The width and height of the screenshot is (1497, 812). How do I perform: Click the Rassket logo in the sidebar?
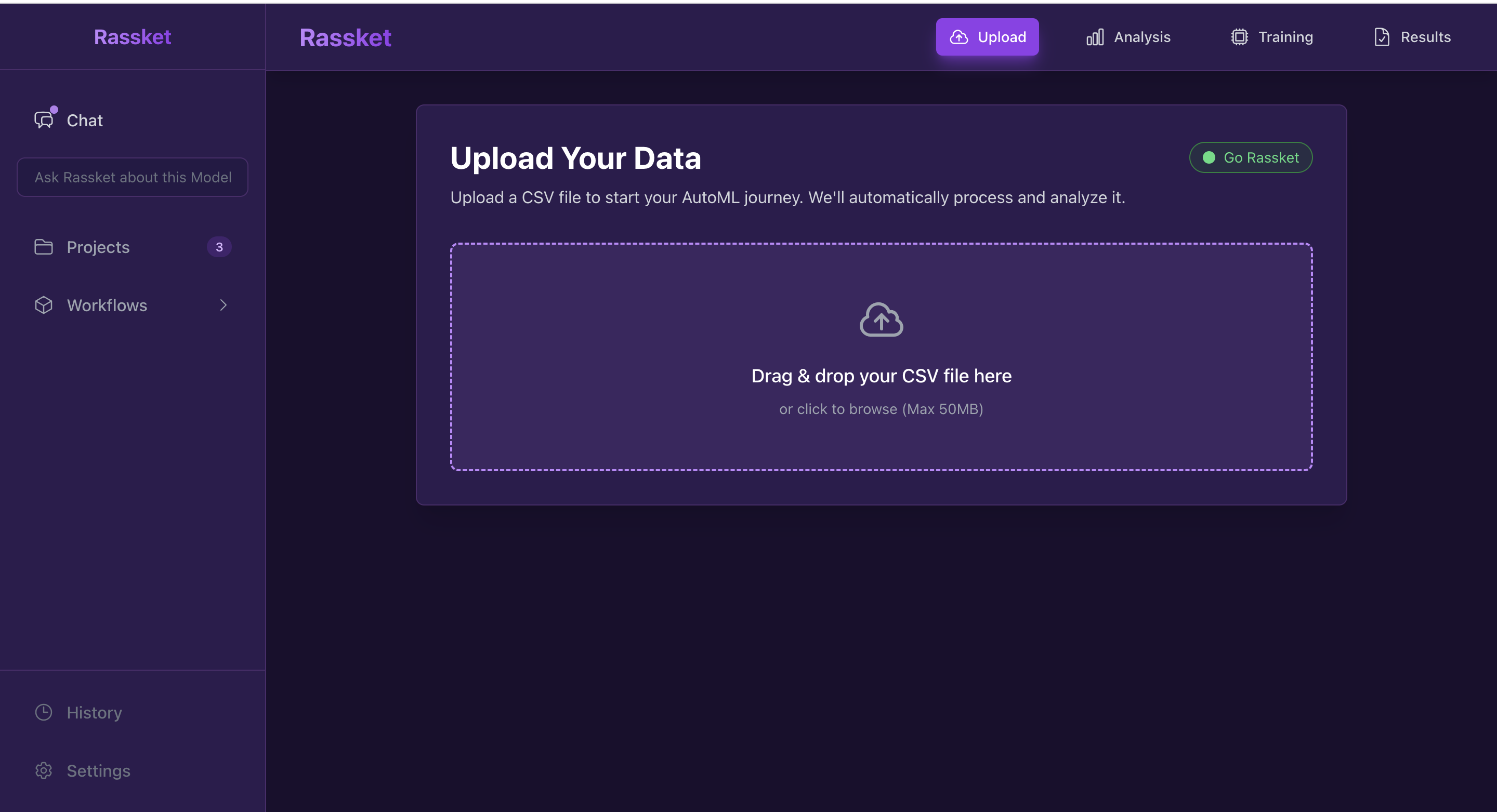point(133,37)
